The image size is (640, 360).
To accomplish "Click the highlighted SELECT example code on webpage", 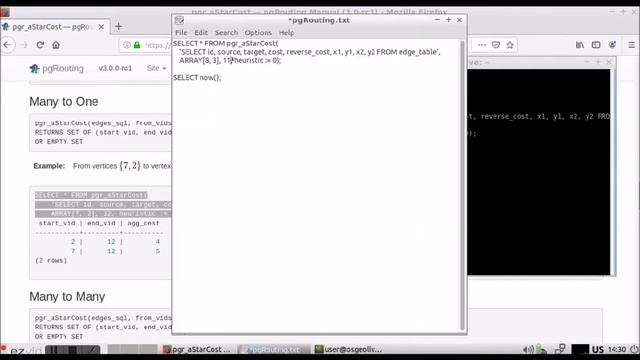I will coord(102,204).
